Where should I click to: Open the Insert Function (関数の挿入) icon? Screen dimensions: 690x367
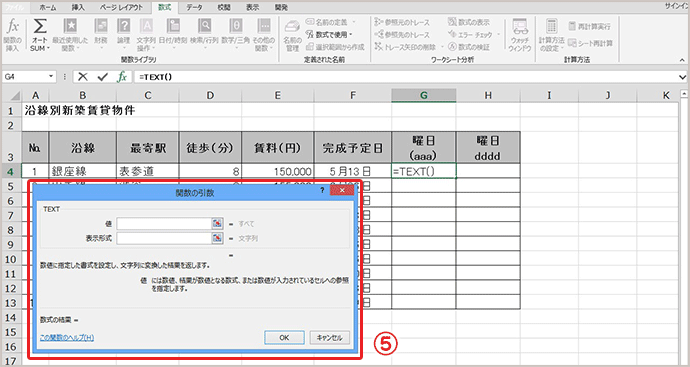tap(12, 35)
